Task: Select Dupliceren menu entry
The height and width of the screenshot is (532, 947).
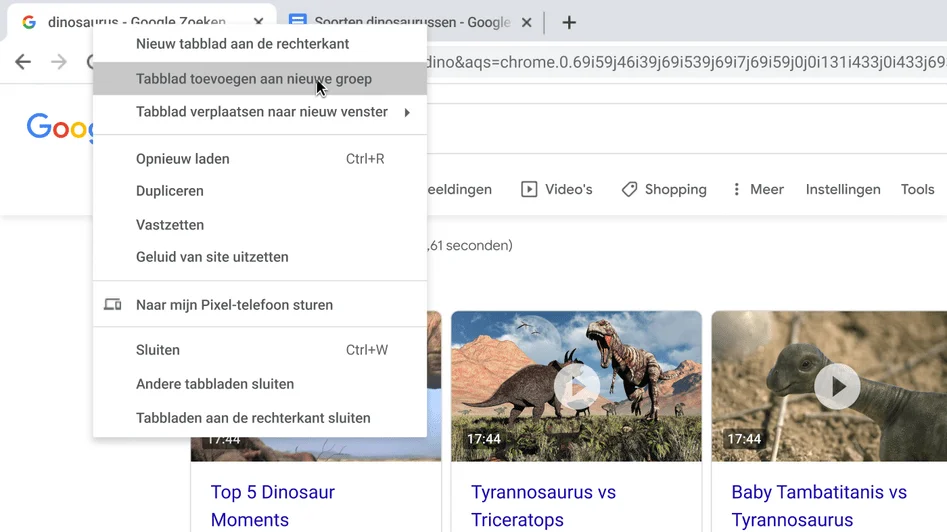Action: click(x=260, y=191)
